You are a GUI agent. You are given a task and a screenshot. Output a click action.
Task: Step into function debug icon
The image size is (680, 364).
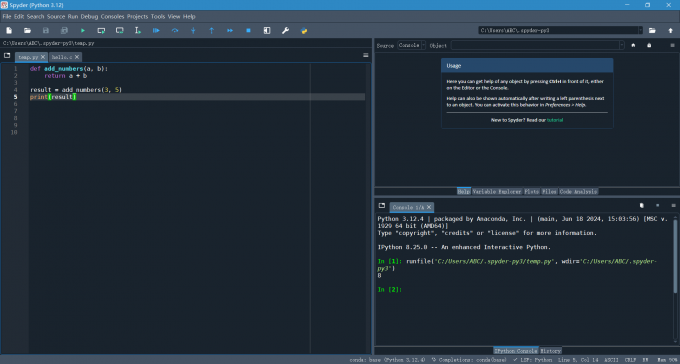pyautogui.click(x=193, y=30)
